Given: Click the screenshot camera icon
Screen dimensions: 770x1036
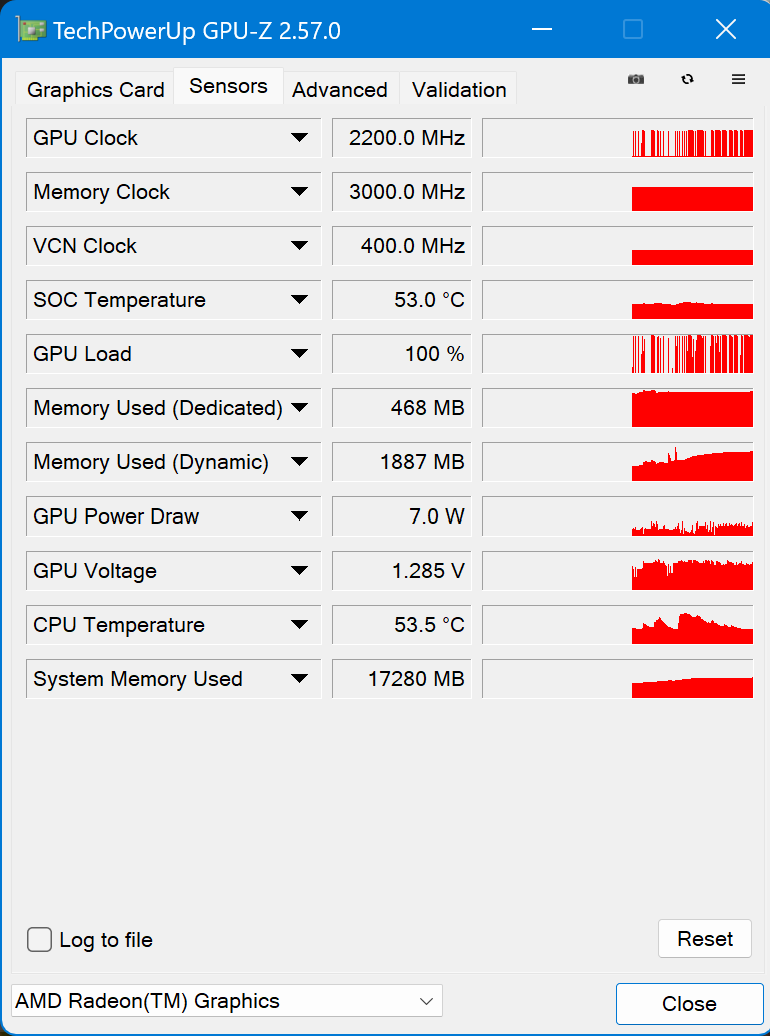Looking at the screenshot, I should point(635,79).
